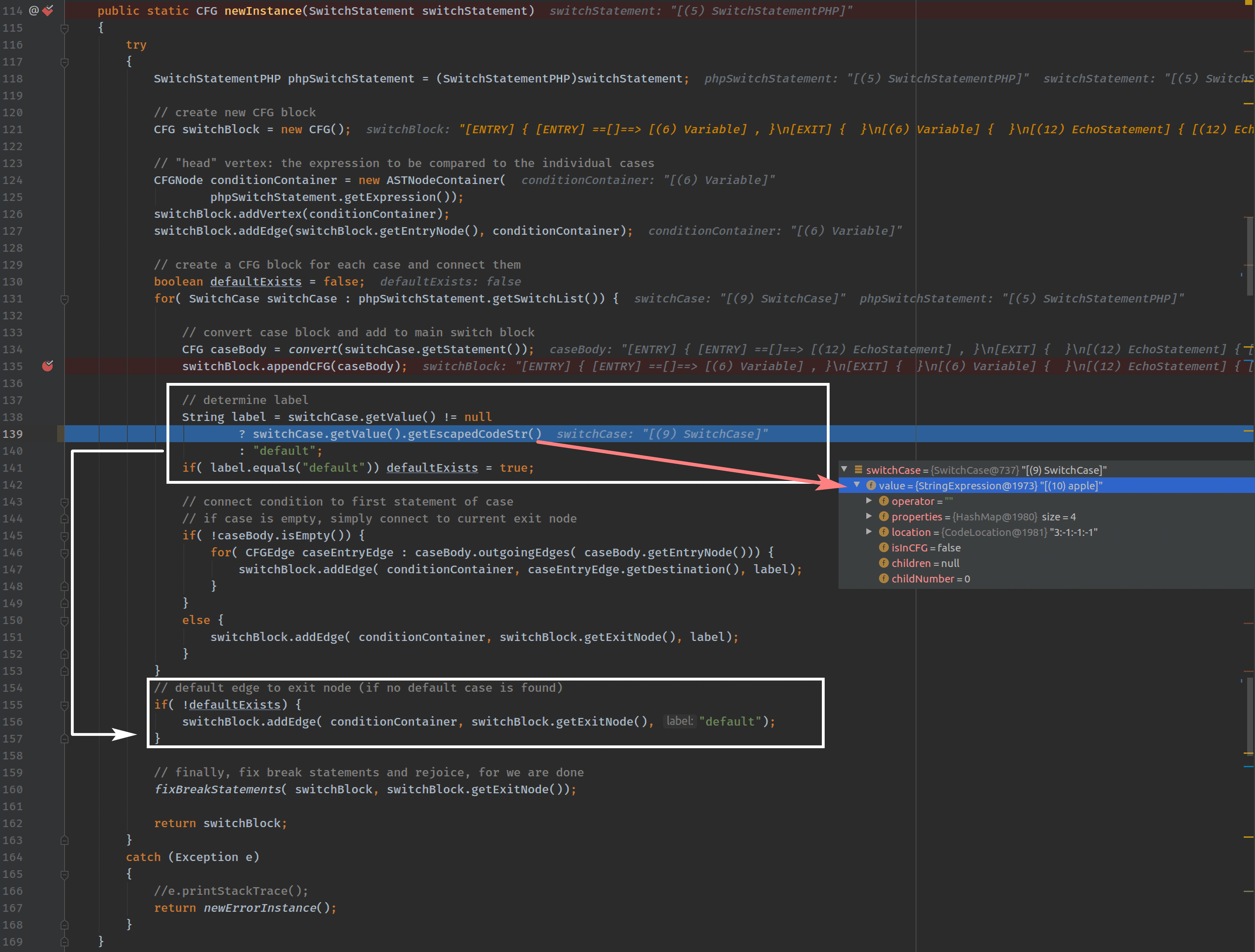
Task: Click the field icon next to properties
Action: [884, 516]
